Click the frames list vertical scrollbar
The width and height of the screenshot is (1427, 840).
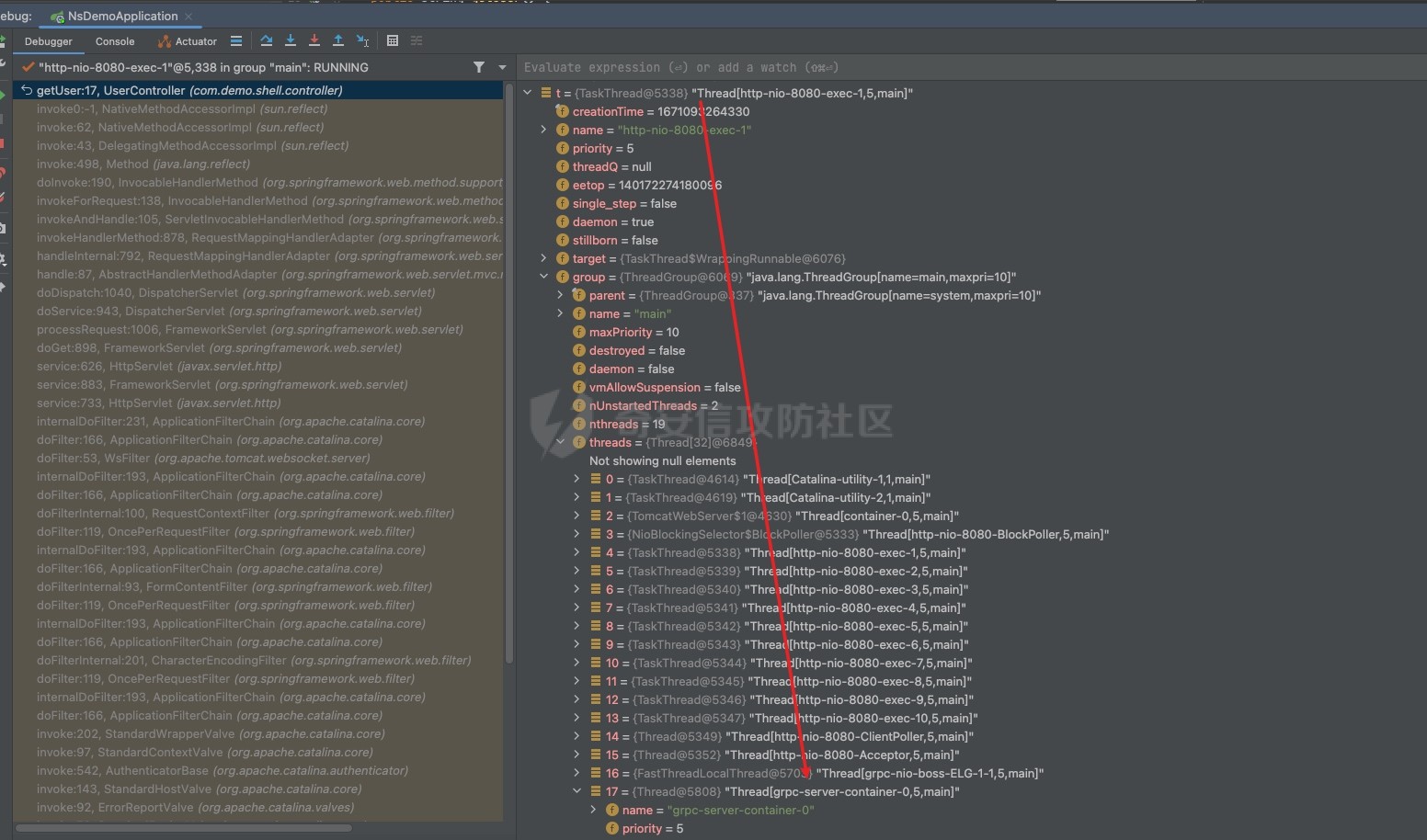point(508,368)
